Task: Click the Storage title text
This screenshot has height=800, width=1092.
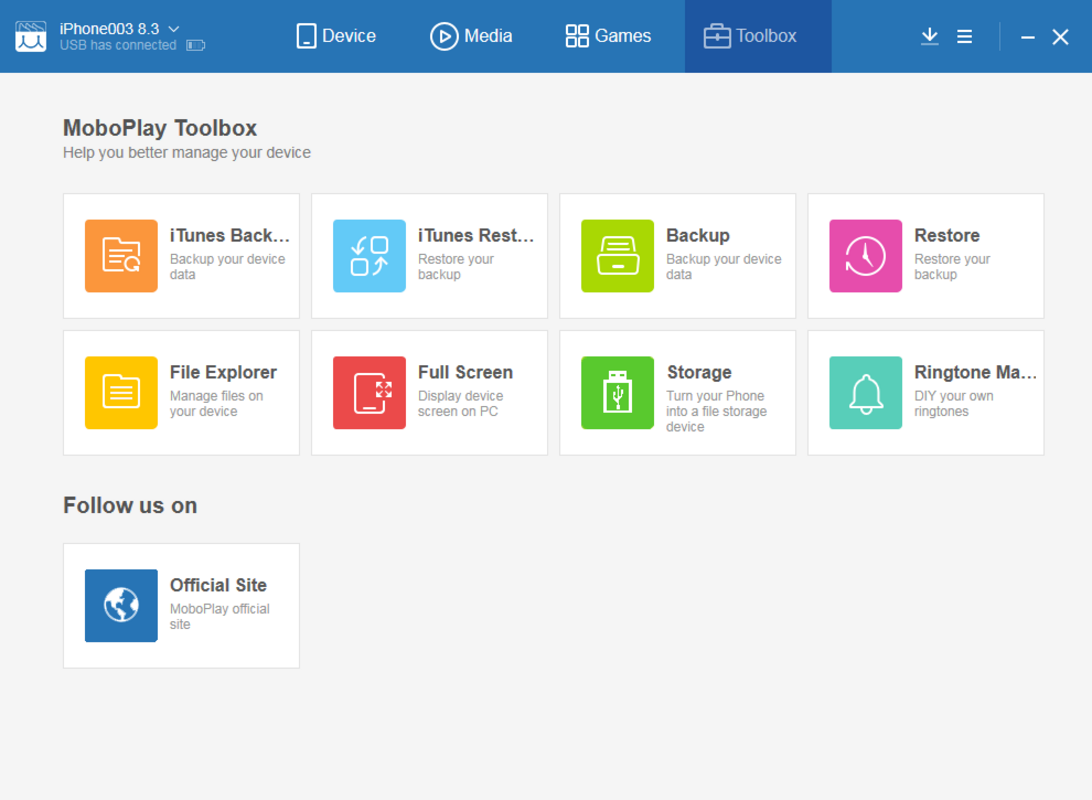Action: [699, 372]
